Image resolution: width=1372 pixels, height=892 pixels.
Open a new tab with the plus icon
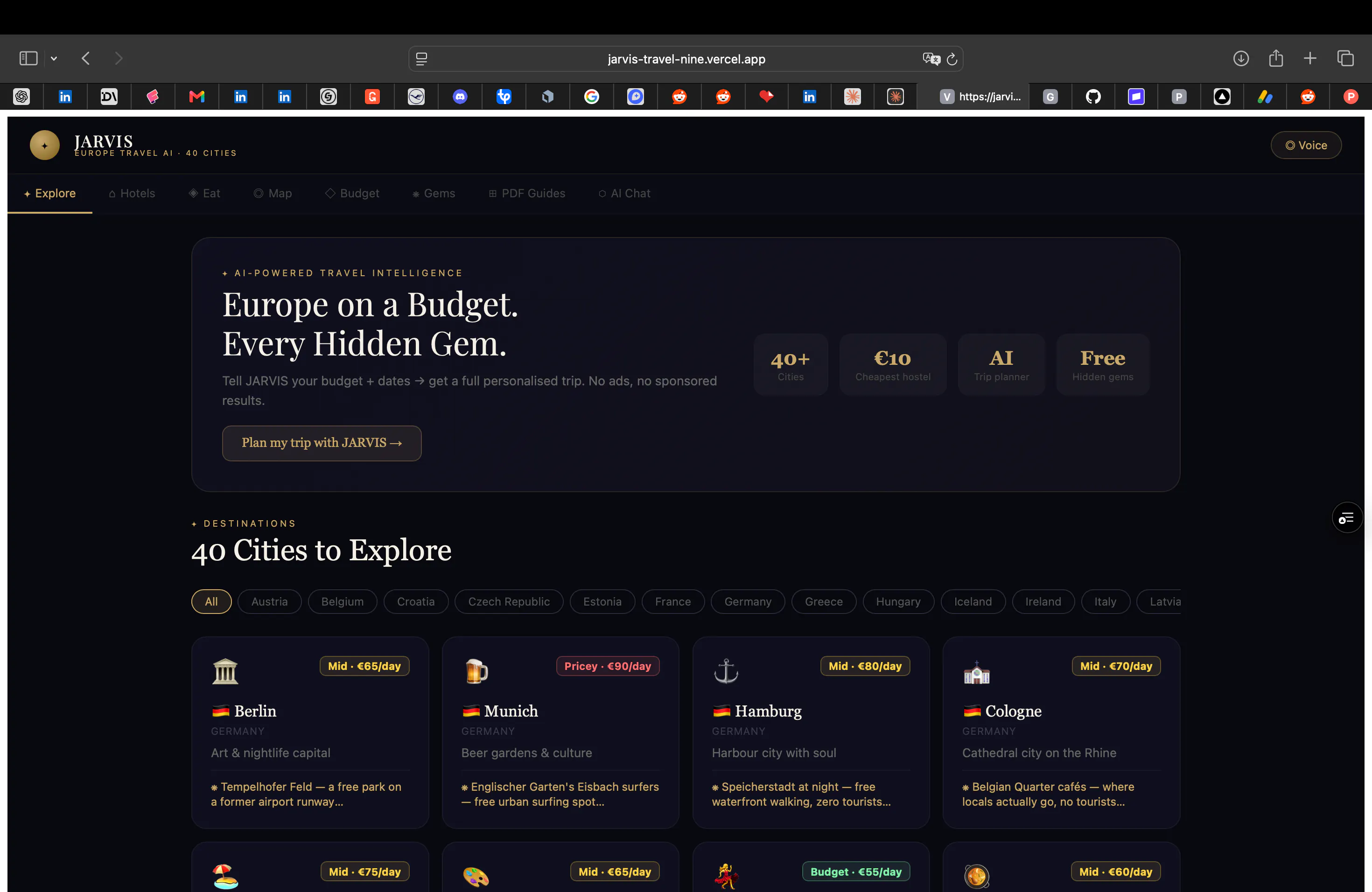click(1310, 58)
